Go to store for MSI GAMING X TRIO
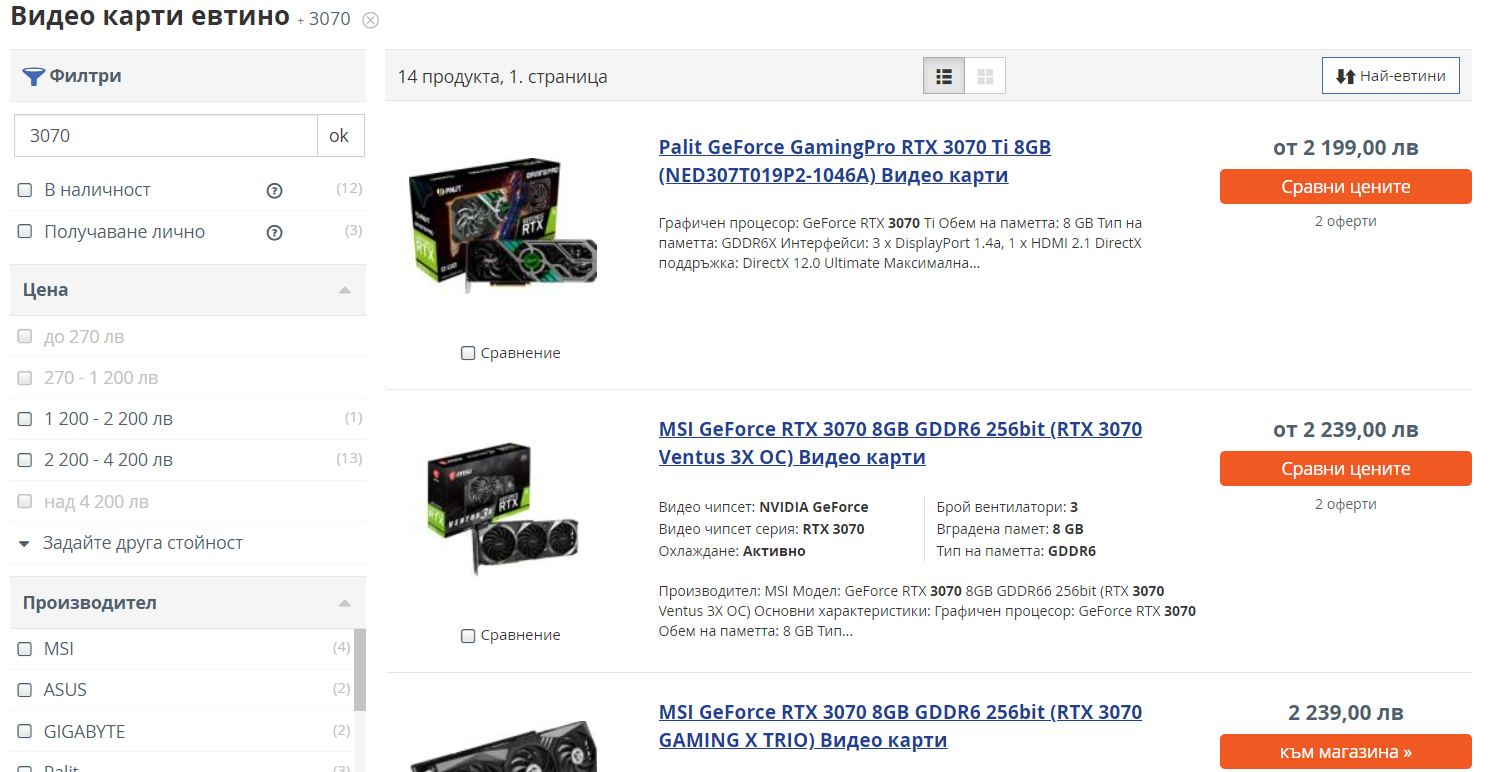Viewport: 1503px width, 772px height. point(1345,752)
